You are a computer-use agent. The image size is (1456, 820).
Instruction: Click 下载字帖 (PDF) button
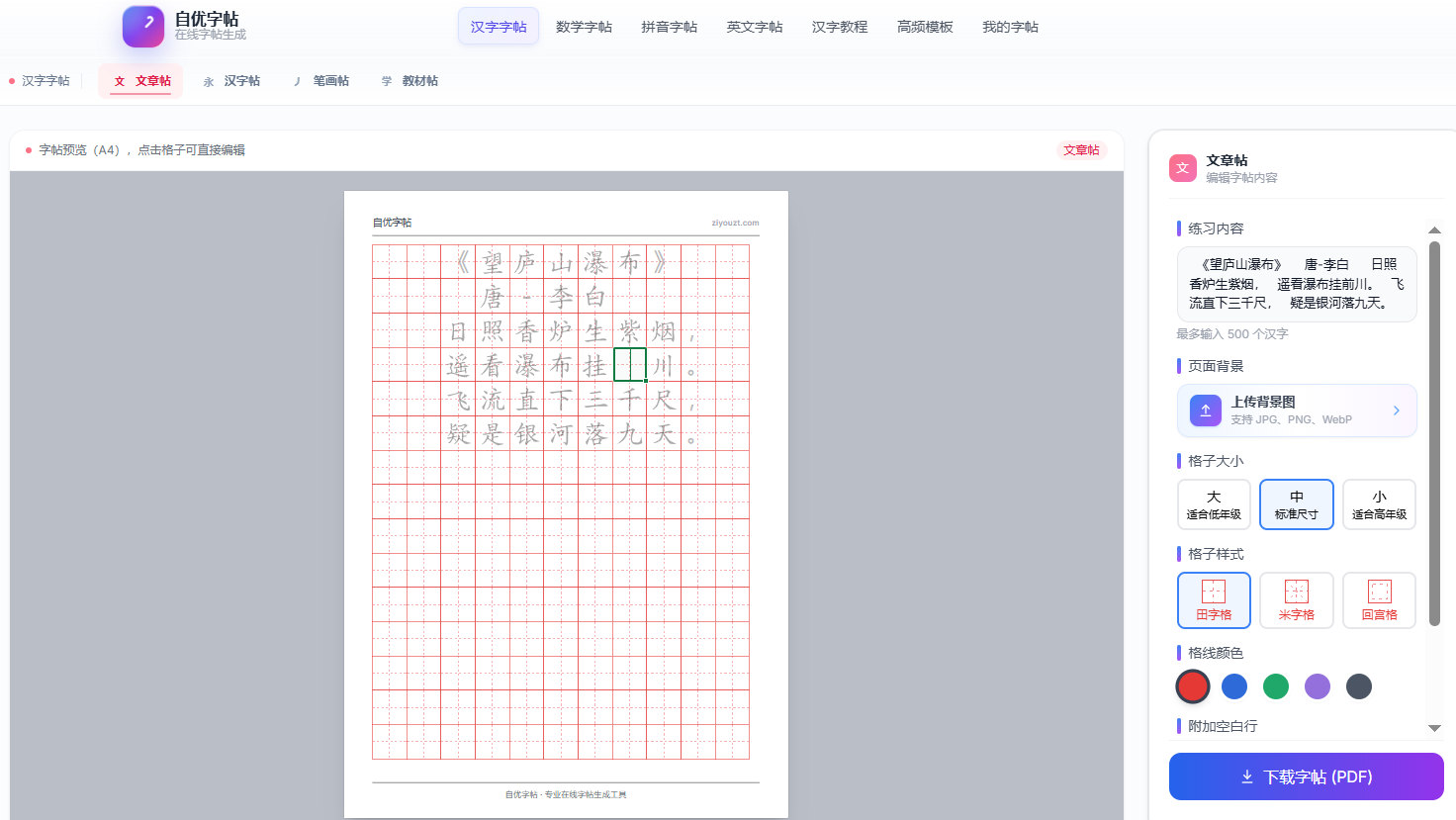tap(1307, 776)
